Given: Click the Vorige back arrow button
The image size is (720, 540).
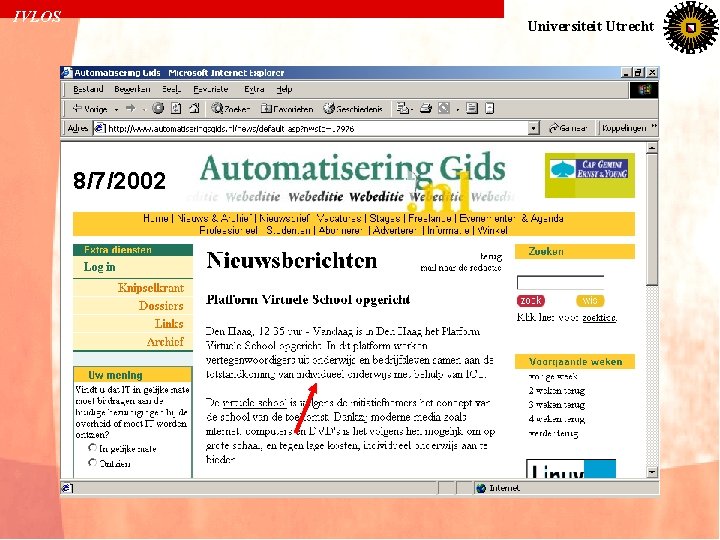Looking at the screenshot, I should click(x=90, y=109).
